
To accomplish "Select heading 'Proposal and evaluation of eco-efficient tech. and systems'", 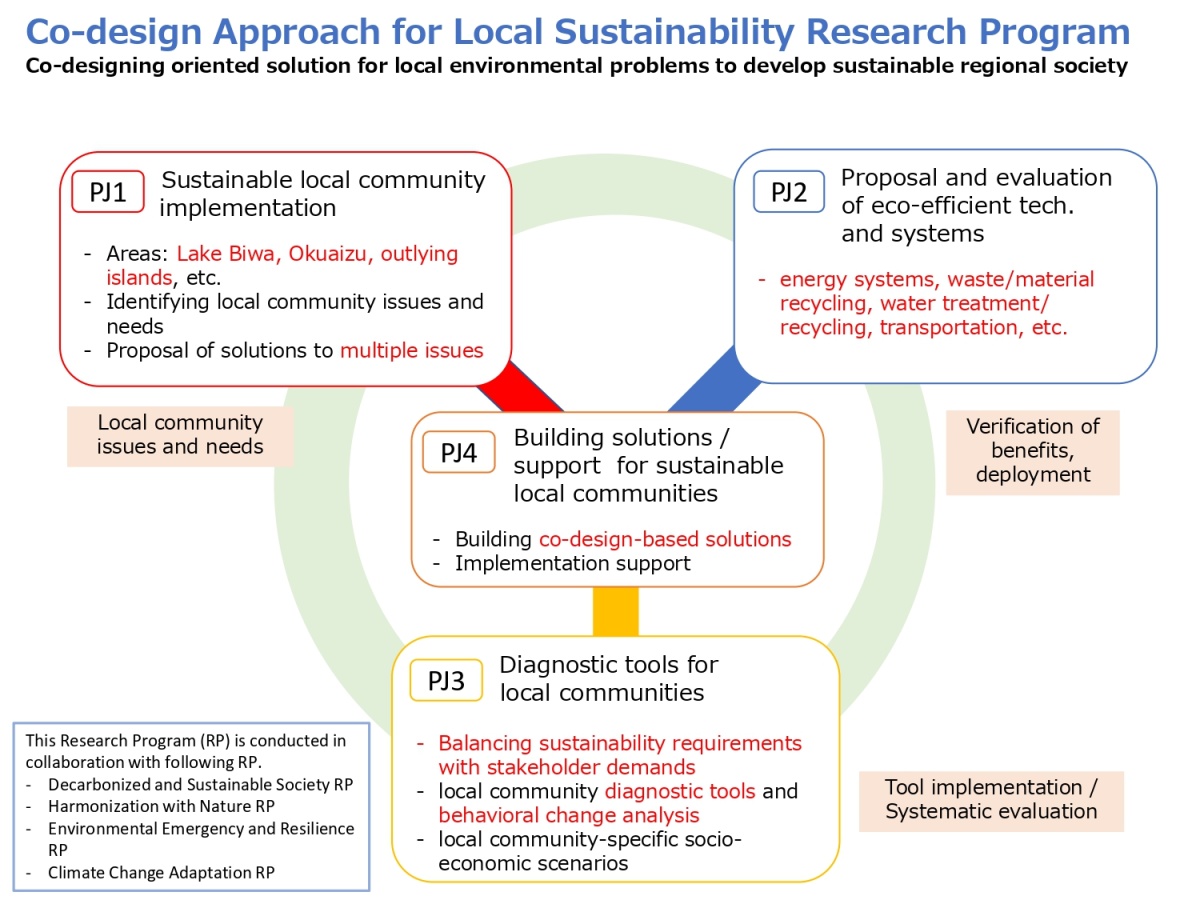I will click(976, 205).
